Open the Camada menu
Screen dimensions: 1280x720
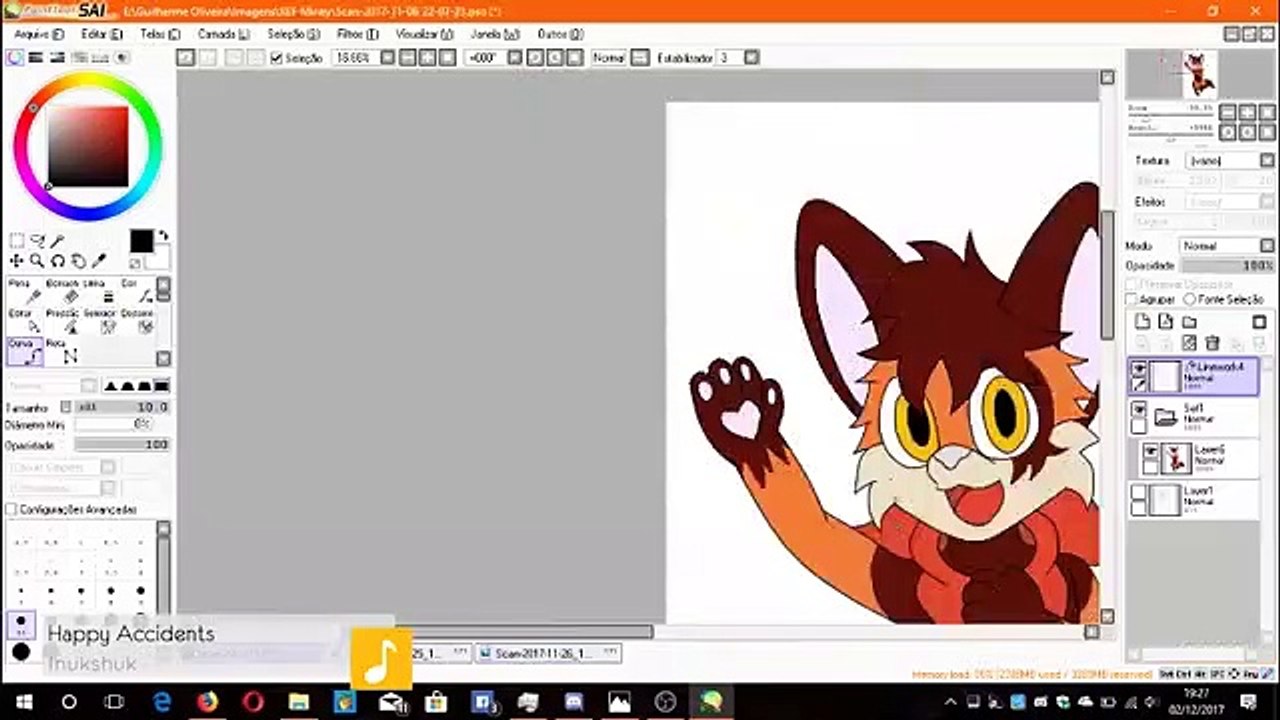coord(223,34)
